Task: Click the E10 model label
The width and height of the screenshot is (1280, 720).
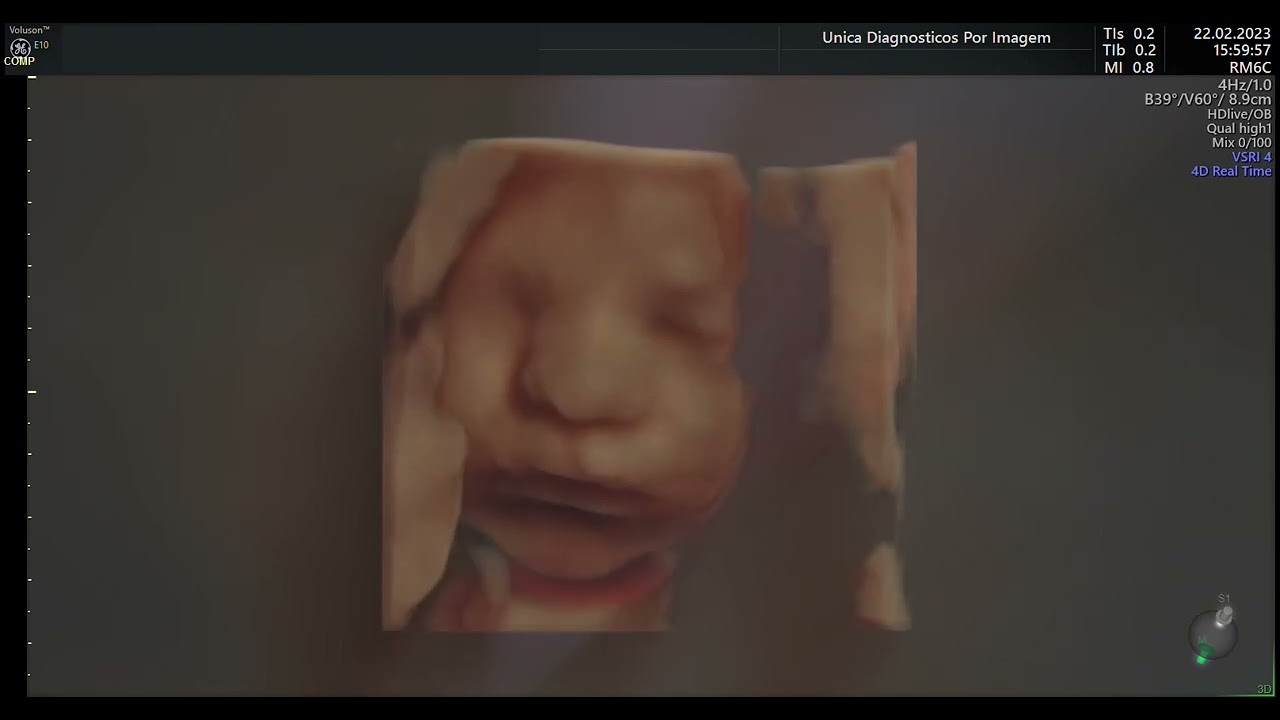Action: tap(41, 45)
